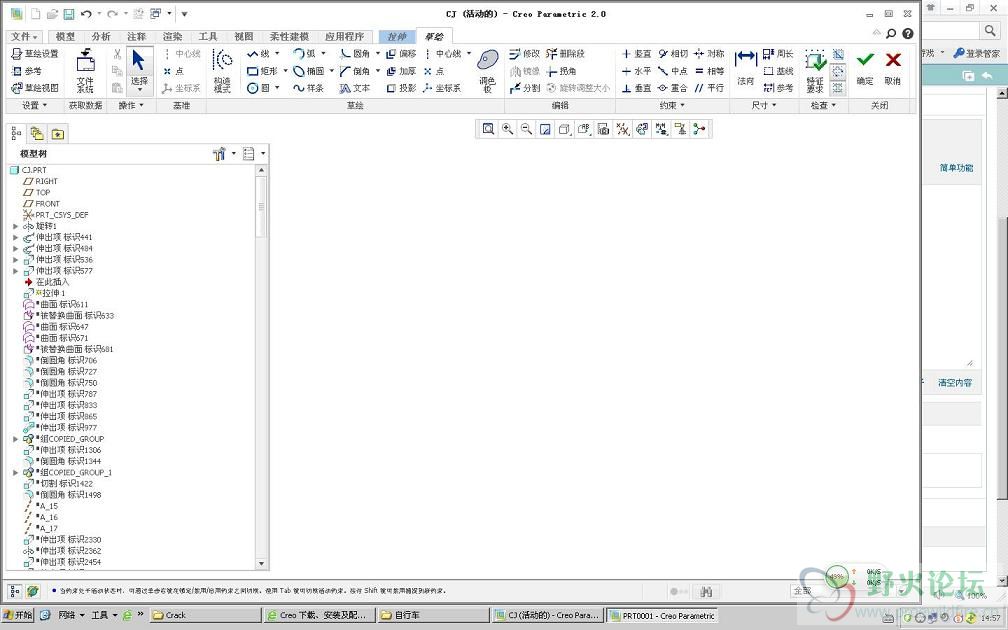Click 简单功能 in the background window
The image size is (1008, 630).
point(956,168)
